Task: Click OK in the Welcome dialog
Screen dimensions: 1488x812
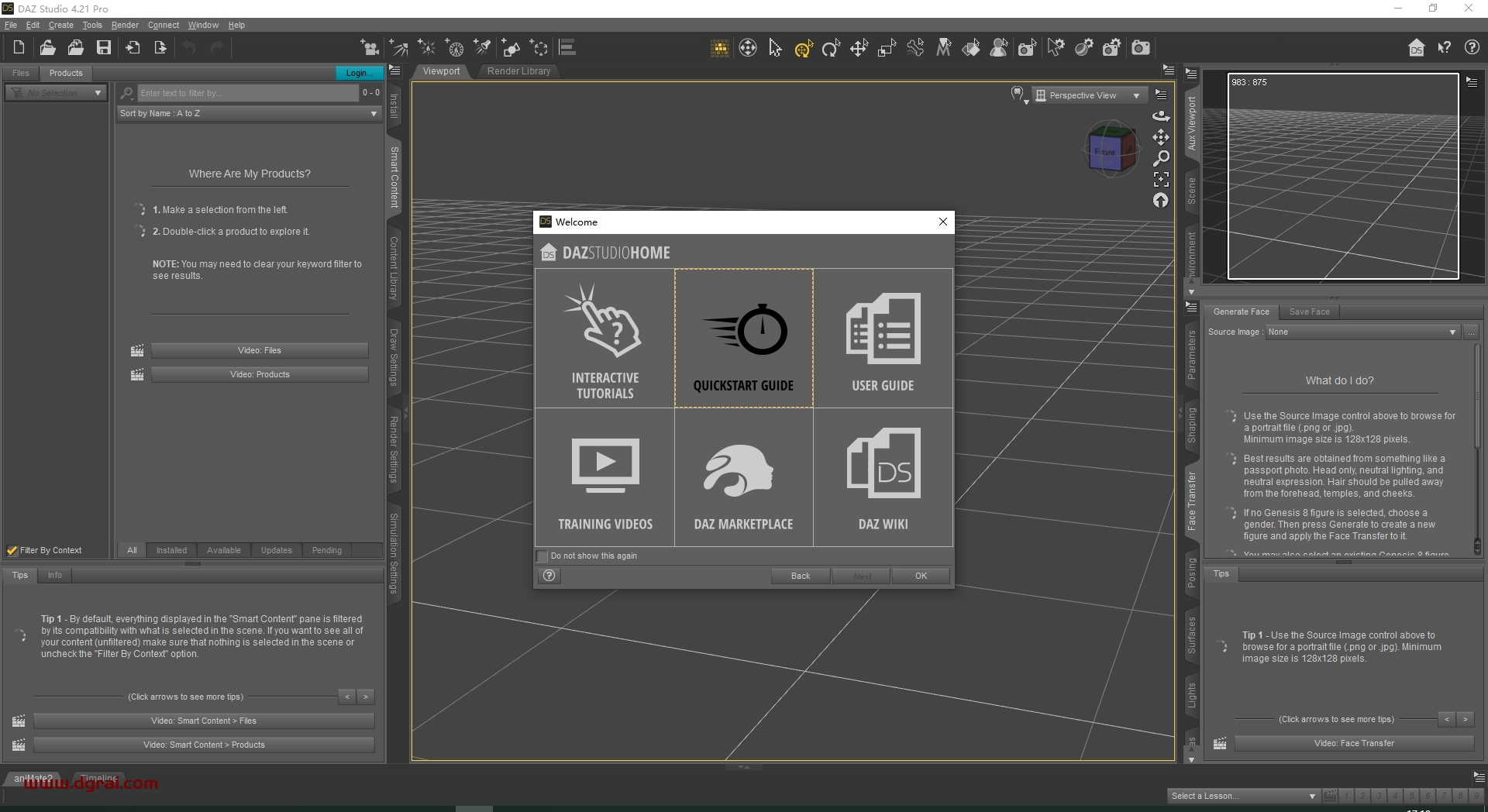Action: [921, 576]
